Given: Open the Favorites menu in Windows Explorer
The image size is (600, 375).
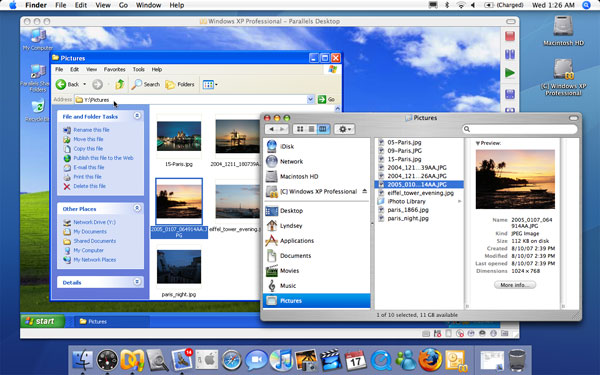Looking at the screenshot, I should pos(114,69).
